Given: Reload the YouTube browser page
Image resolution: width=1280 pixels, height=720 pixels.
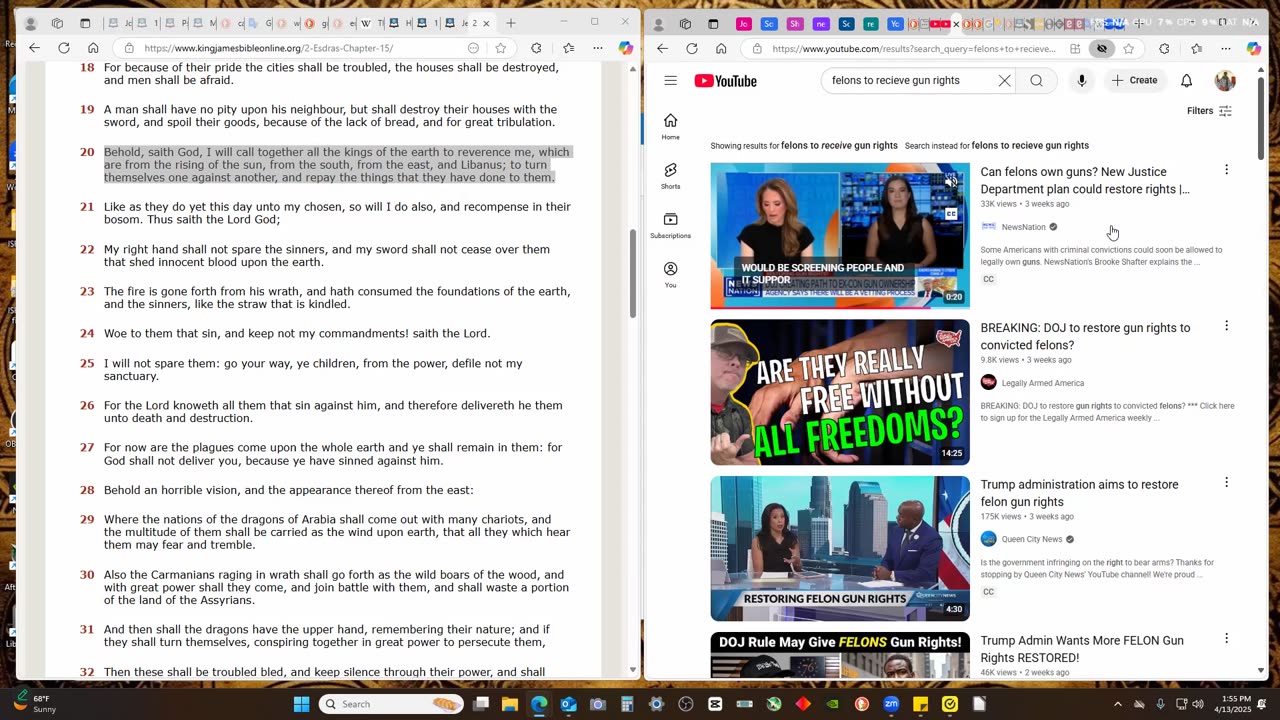Looking at the screenshot, I should click(692, 48).
